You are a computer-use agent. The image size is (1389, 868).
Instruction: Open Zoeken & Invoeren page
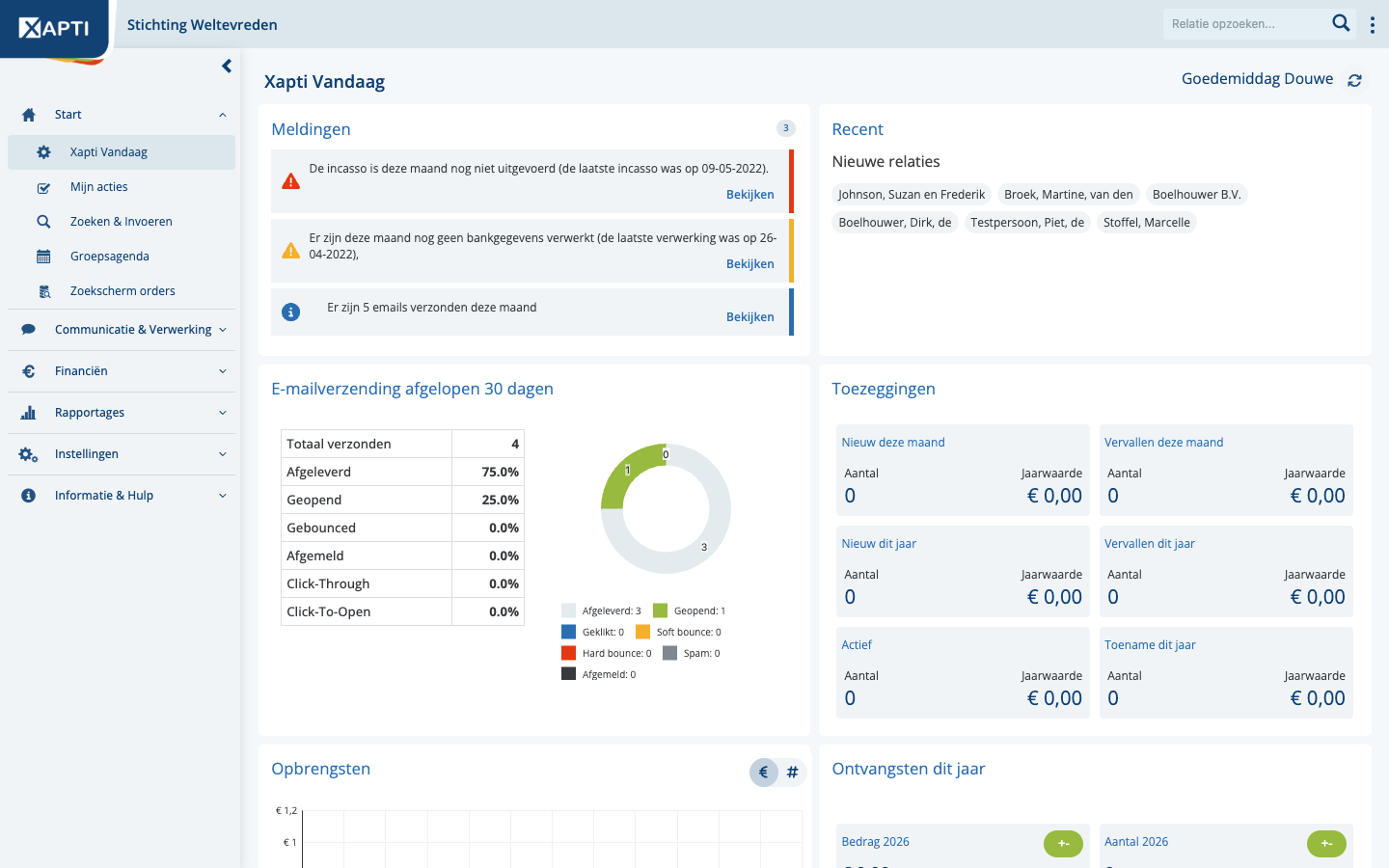[122, 222]
